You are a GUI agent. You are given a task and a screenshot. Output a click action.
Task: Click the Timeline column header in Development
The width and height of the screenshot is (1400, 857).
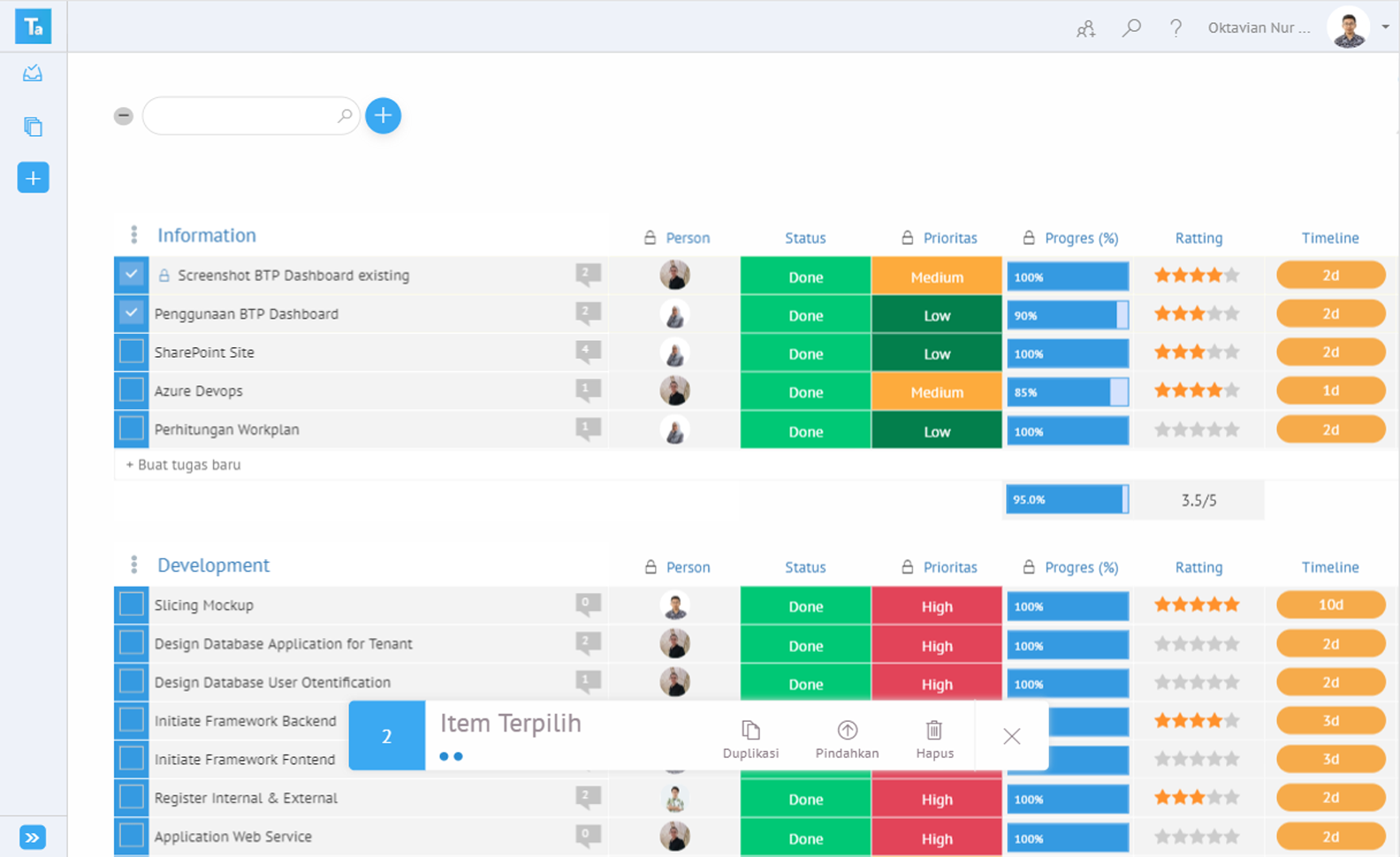click(1329, 567)
